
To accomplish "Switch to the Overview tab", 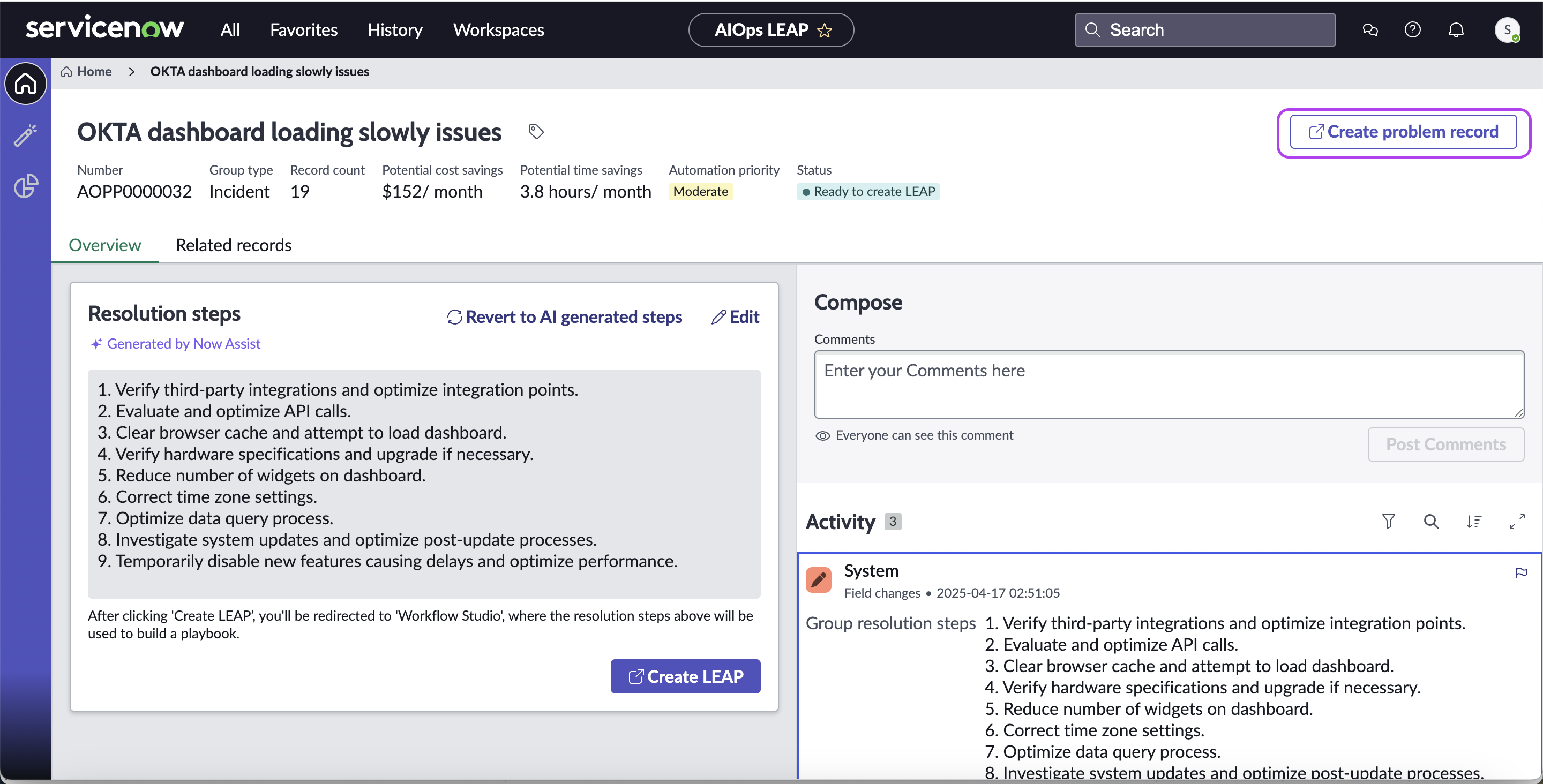I will 105,245.
